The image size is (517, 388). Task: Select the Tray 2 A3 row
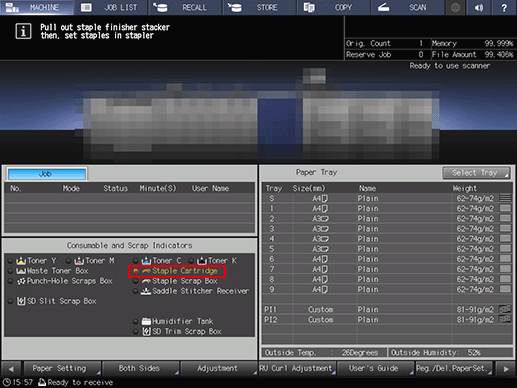click(x=387, y=219)
